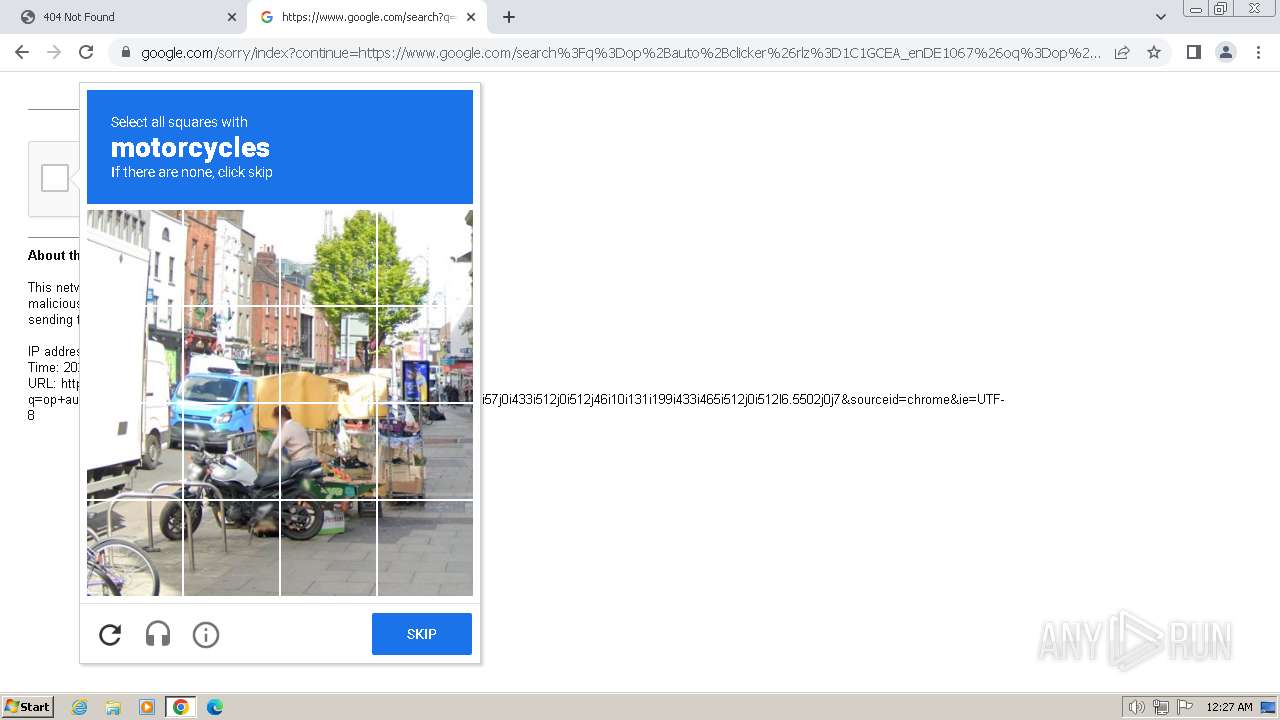Select the tile with street billboard sign

point(425,354)
